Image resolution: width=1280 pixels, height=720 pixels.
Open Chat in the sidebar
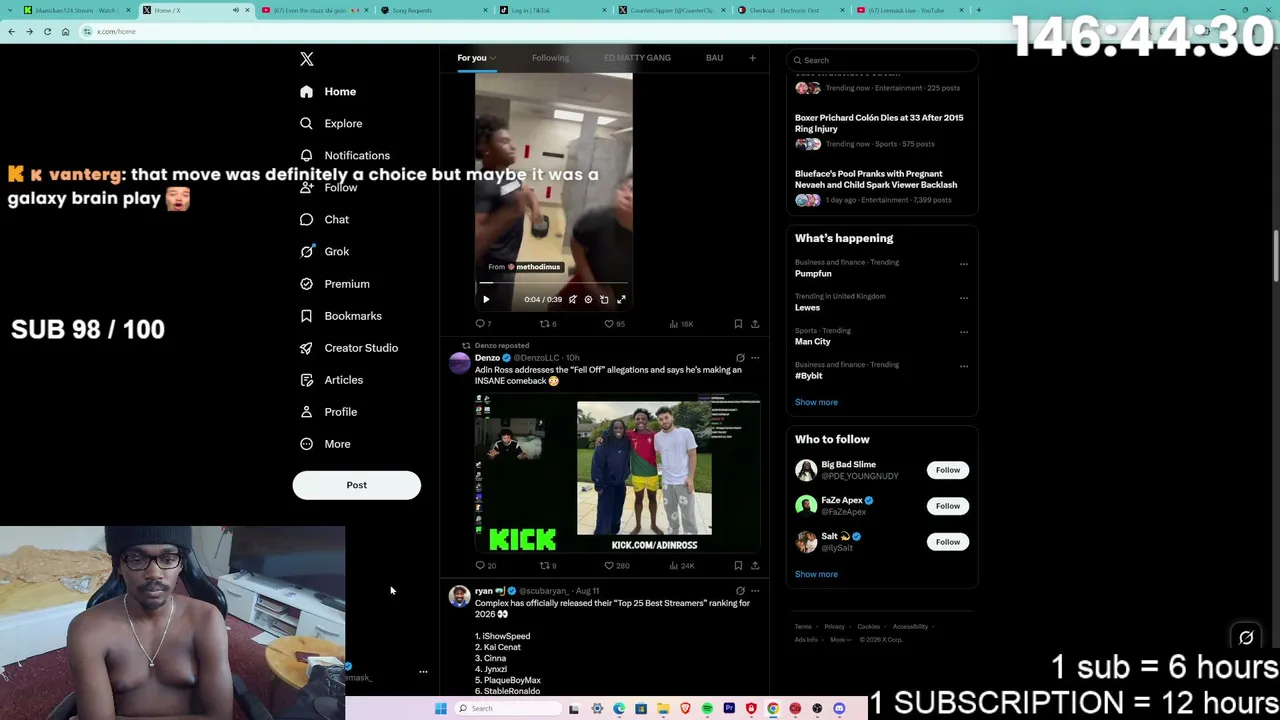pos(324,219)
